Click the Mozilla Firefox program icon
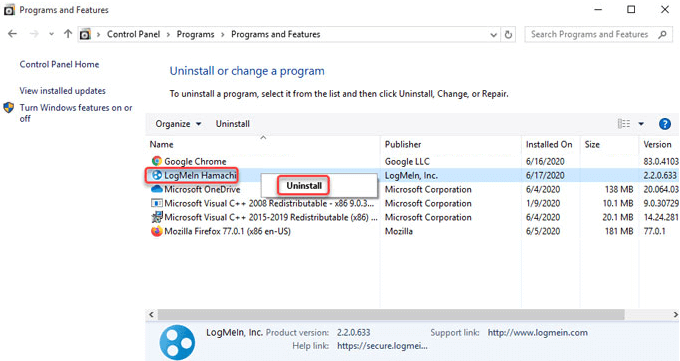Screen dimensions: 680x361 pyautogui.click(x=157, y=231)
